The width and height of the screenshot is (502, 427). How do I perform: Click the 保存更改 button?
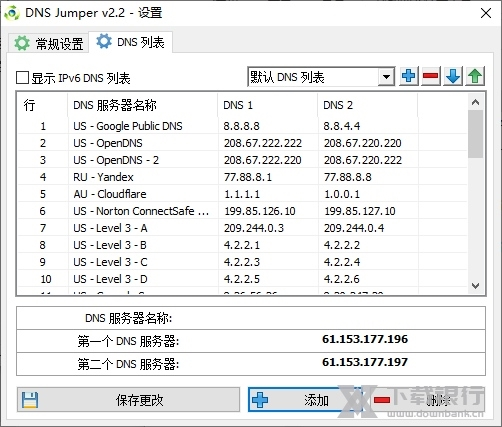coord(128,399)
